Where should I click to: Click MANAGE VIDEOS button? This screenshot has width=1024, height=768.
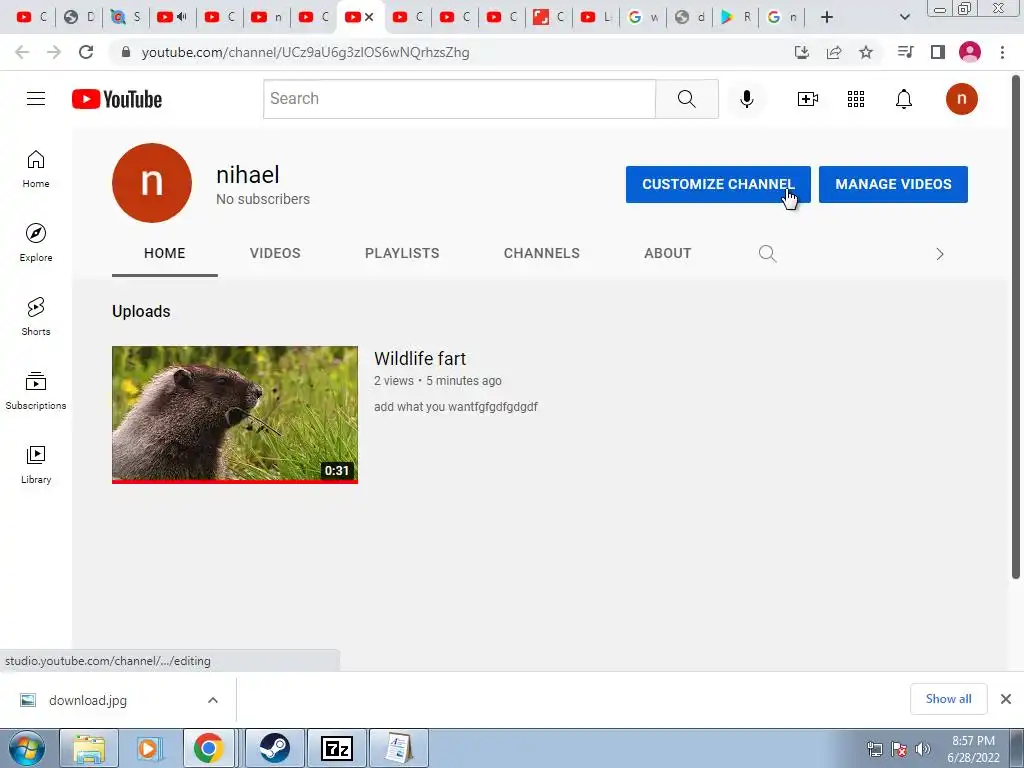893,184
